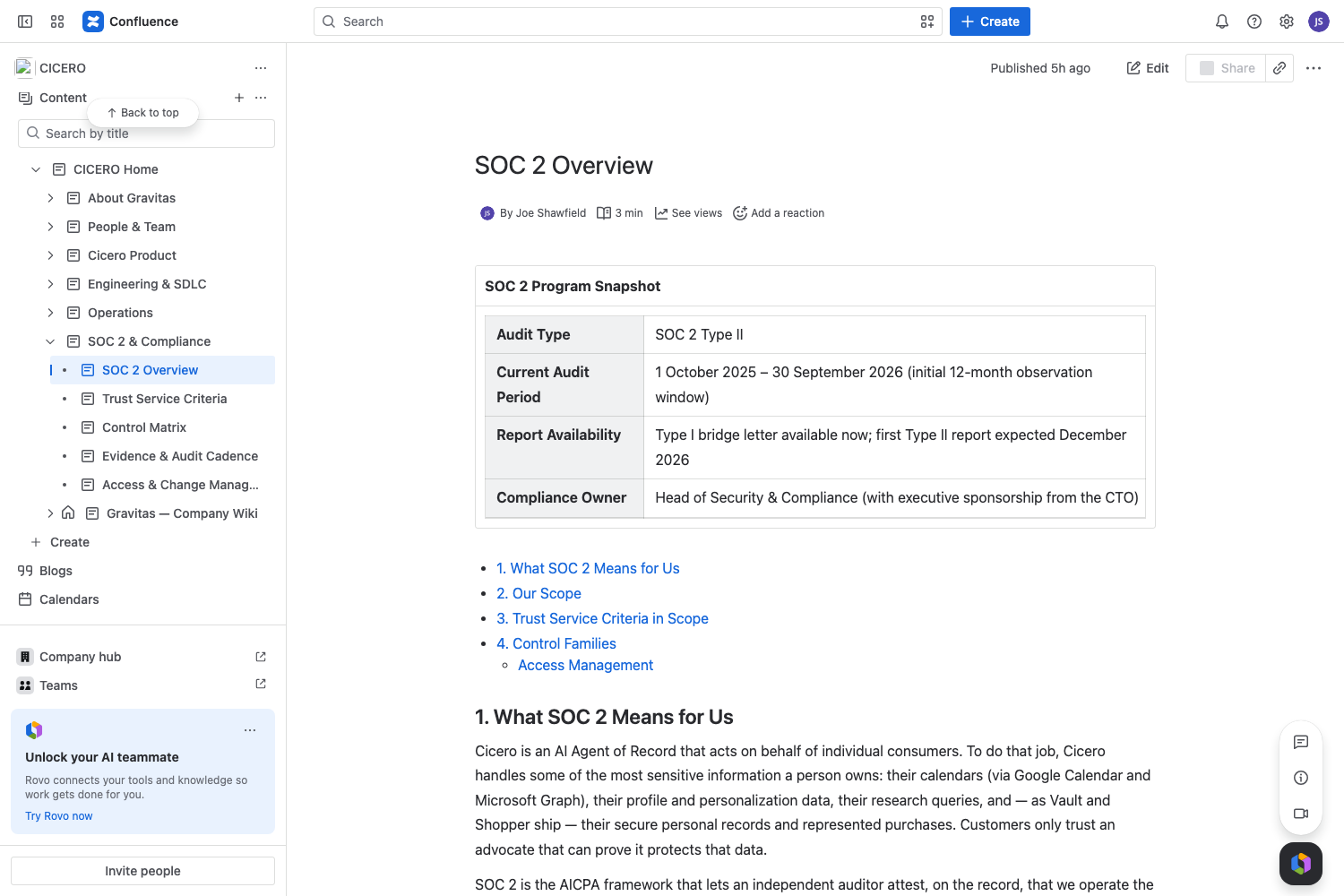Show page details info icon
Image resolution: width=1344 pixels, height=896 pixels.
pyautogui.click(x=1301, y=778)
